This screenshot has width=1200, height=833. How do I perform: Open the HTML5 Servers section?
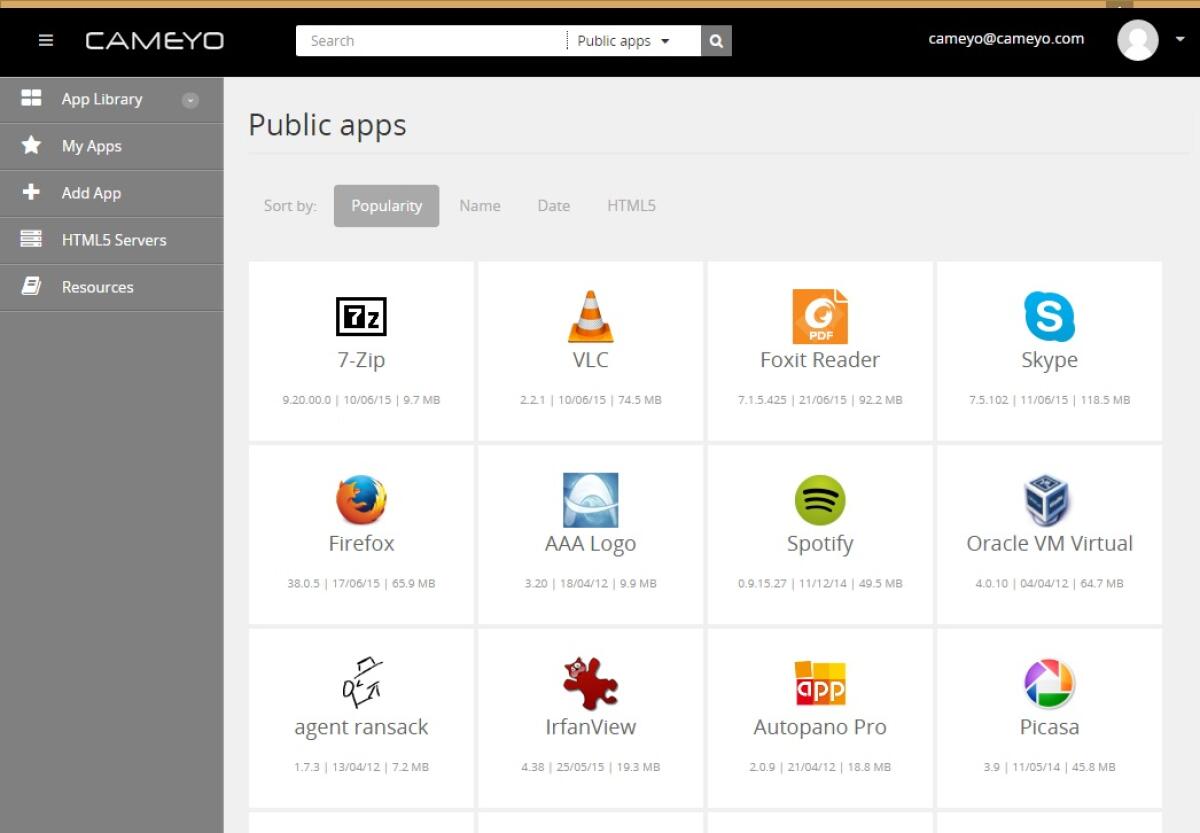[x=113, y=240]
